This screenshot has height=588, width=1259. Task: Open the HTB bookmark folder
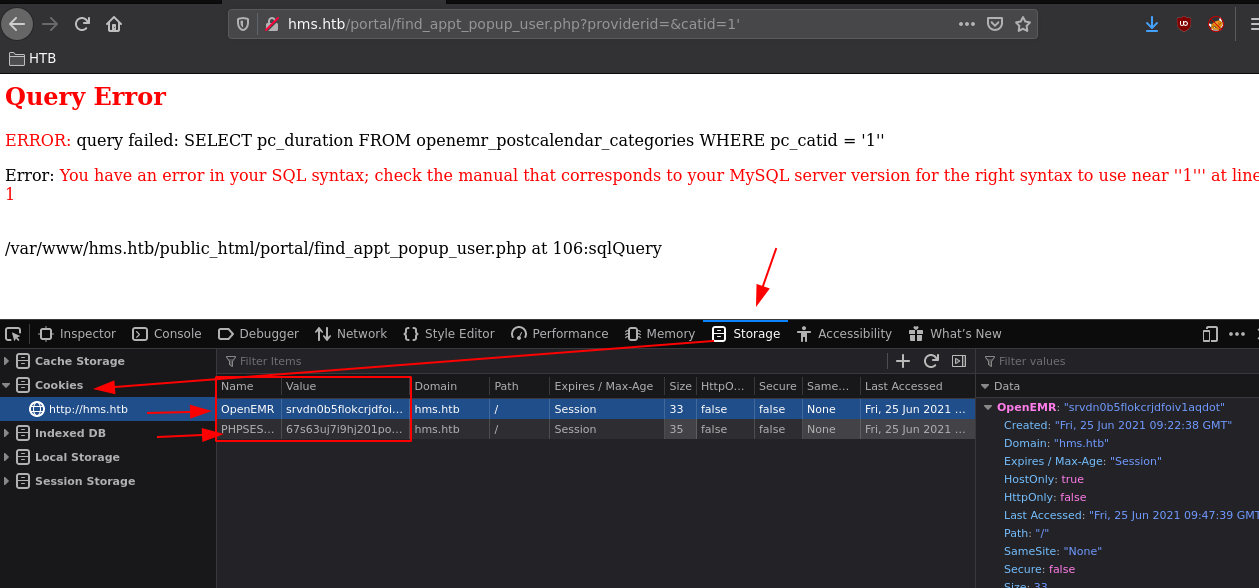pyautogui.click(x=33, y=58)
